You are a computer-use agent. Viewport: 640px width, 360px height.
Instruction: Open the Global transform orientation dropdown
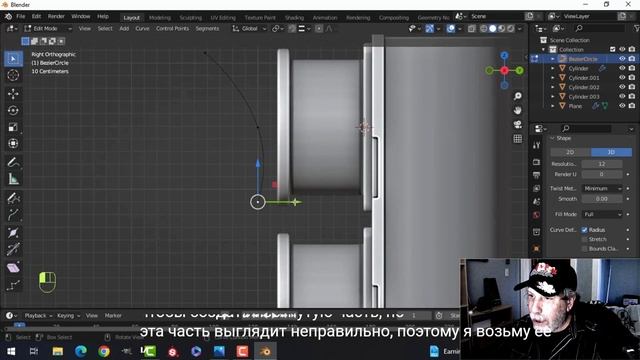(249, 29)
